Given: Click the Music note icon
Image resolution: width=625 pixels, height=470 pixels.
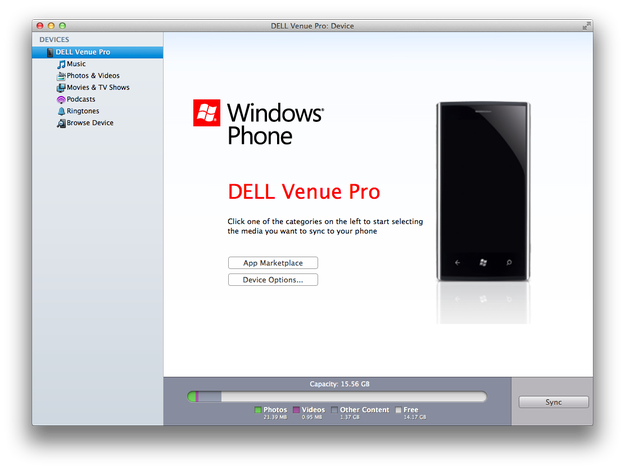Looking at the screenshot, I should [x=61, y=64].
